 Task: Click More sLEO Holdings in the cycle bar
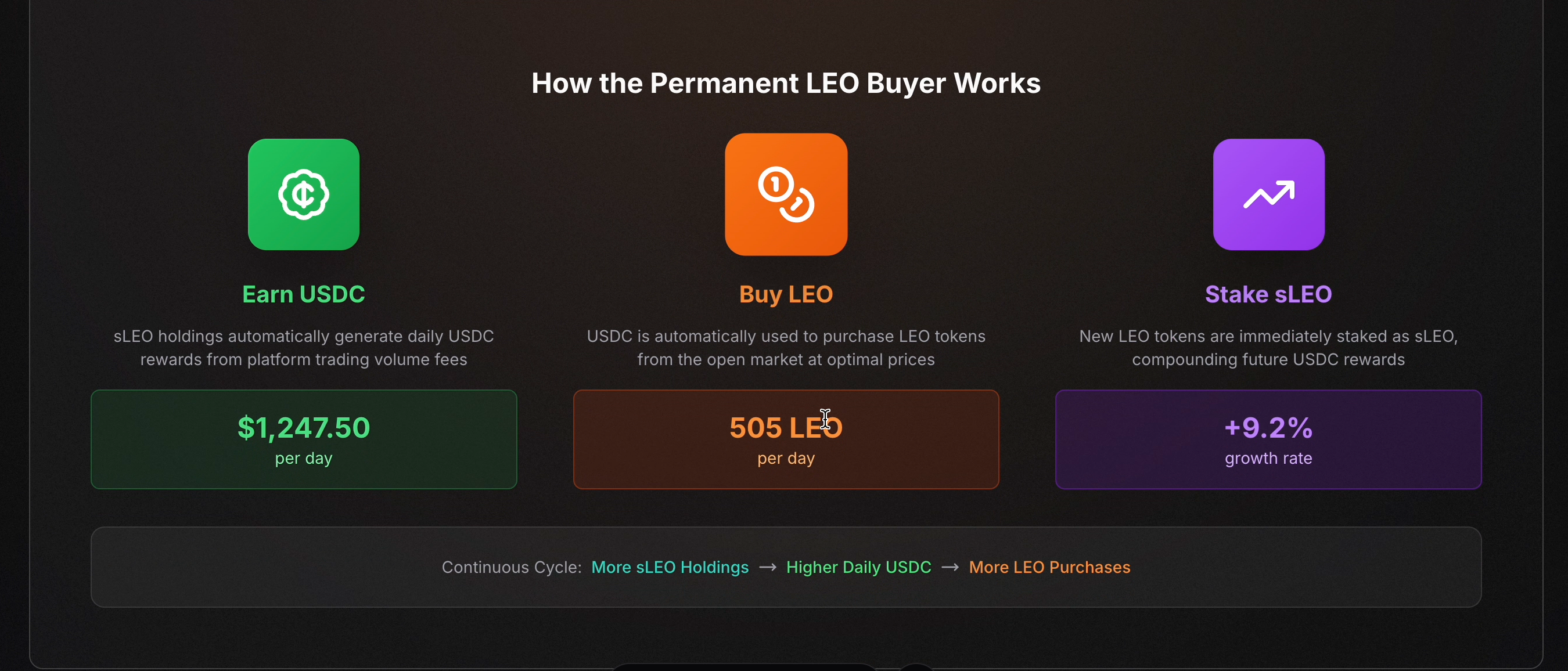coord(670,567)
